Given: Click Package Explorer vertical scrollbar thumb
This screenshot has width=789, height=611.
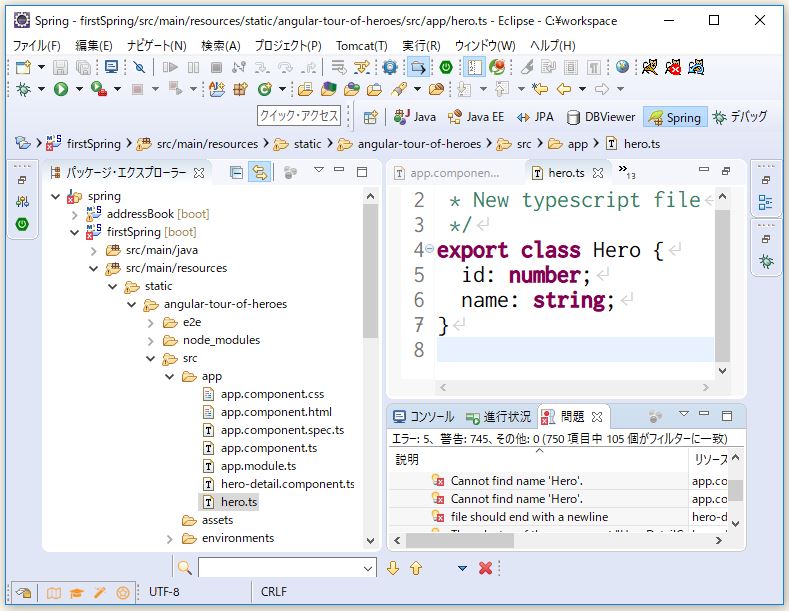Looking at the screenshot, I should (x=370, y=271).
